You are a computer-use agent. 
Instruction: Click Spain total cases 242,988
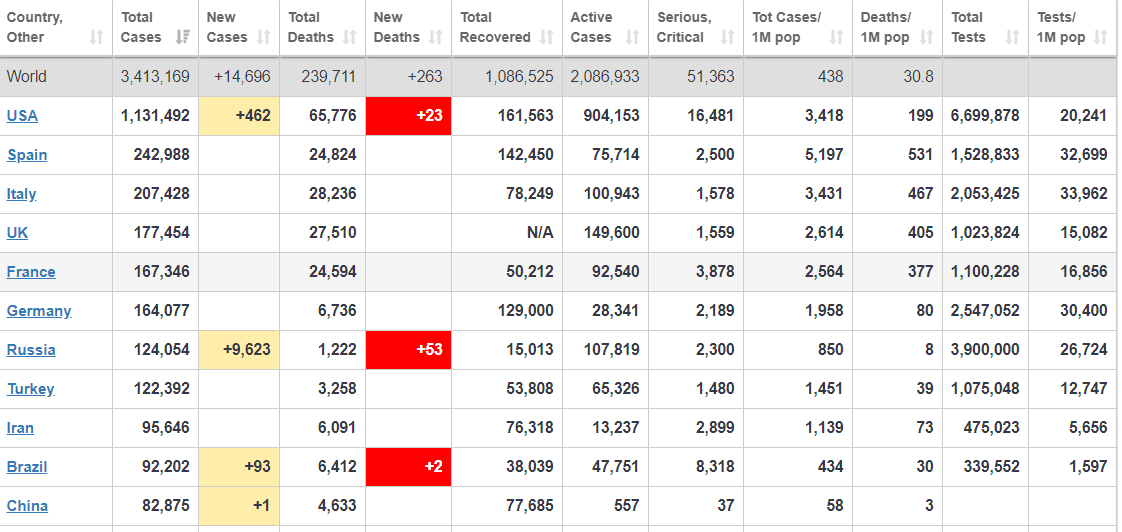pyautogui.click(x=162, y=155)
